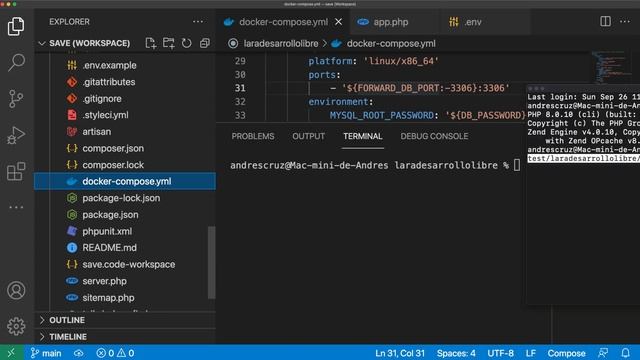Click line number 33 in the gutter
Viewport: 640px width, 360px height.
[240, 116]
